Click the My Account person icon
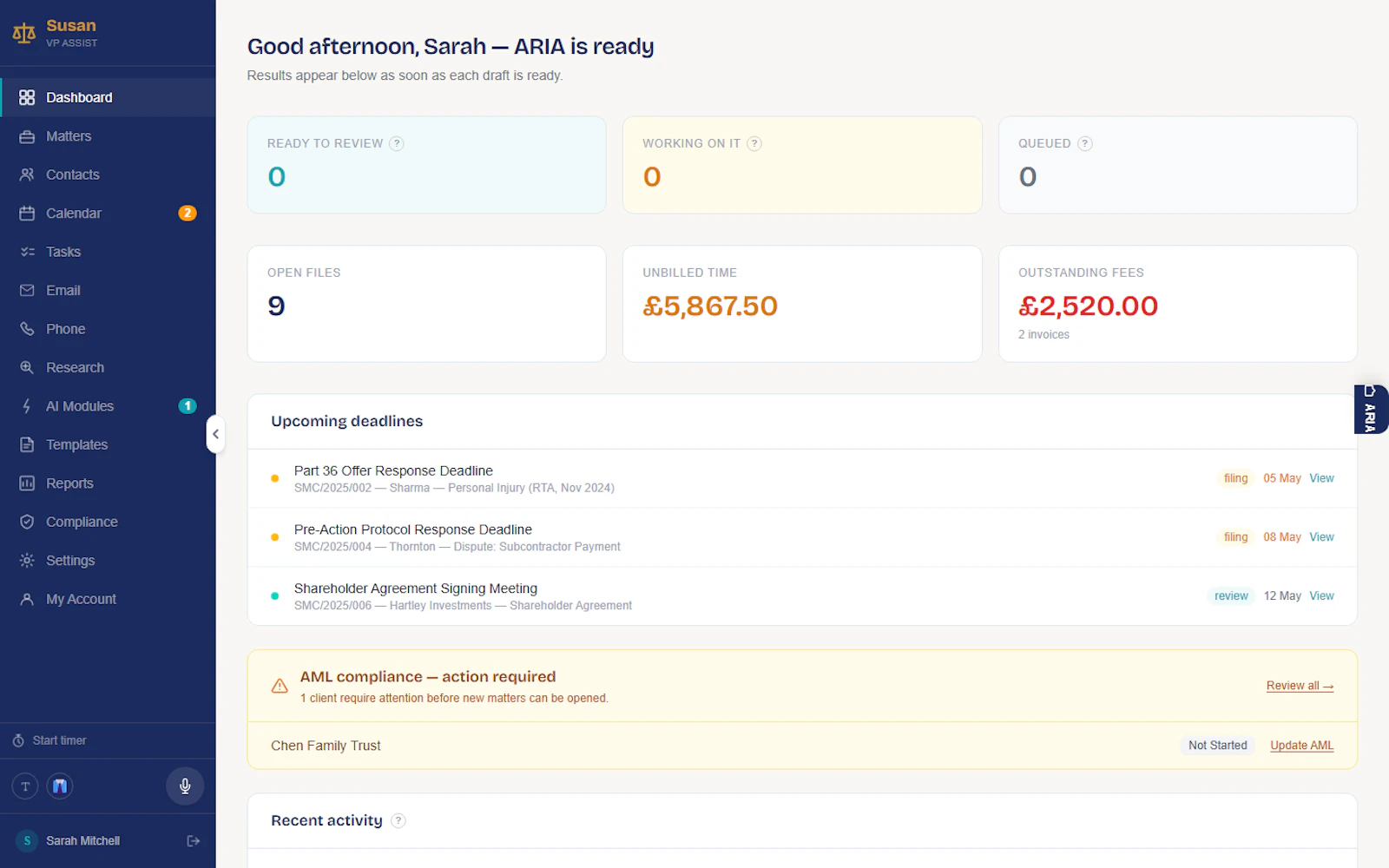Screen dimensions: 1389x868 [x=27, y=599]
